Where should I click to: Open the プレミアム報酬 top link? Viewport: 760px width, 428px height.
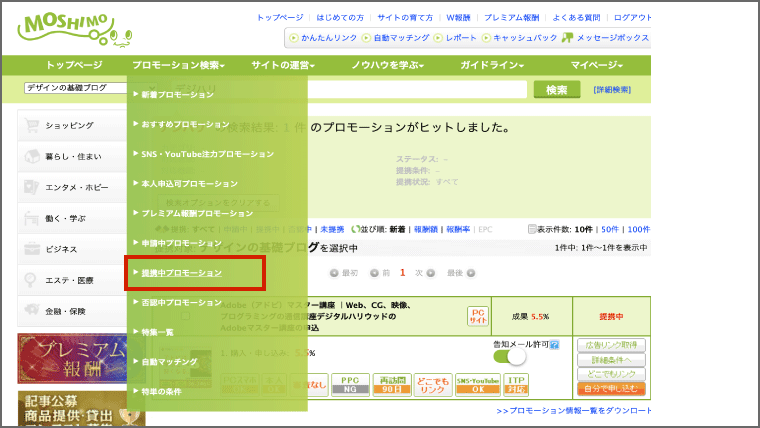pyautogui.click(x=511, y=18)
